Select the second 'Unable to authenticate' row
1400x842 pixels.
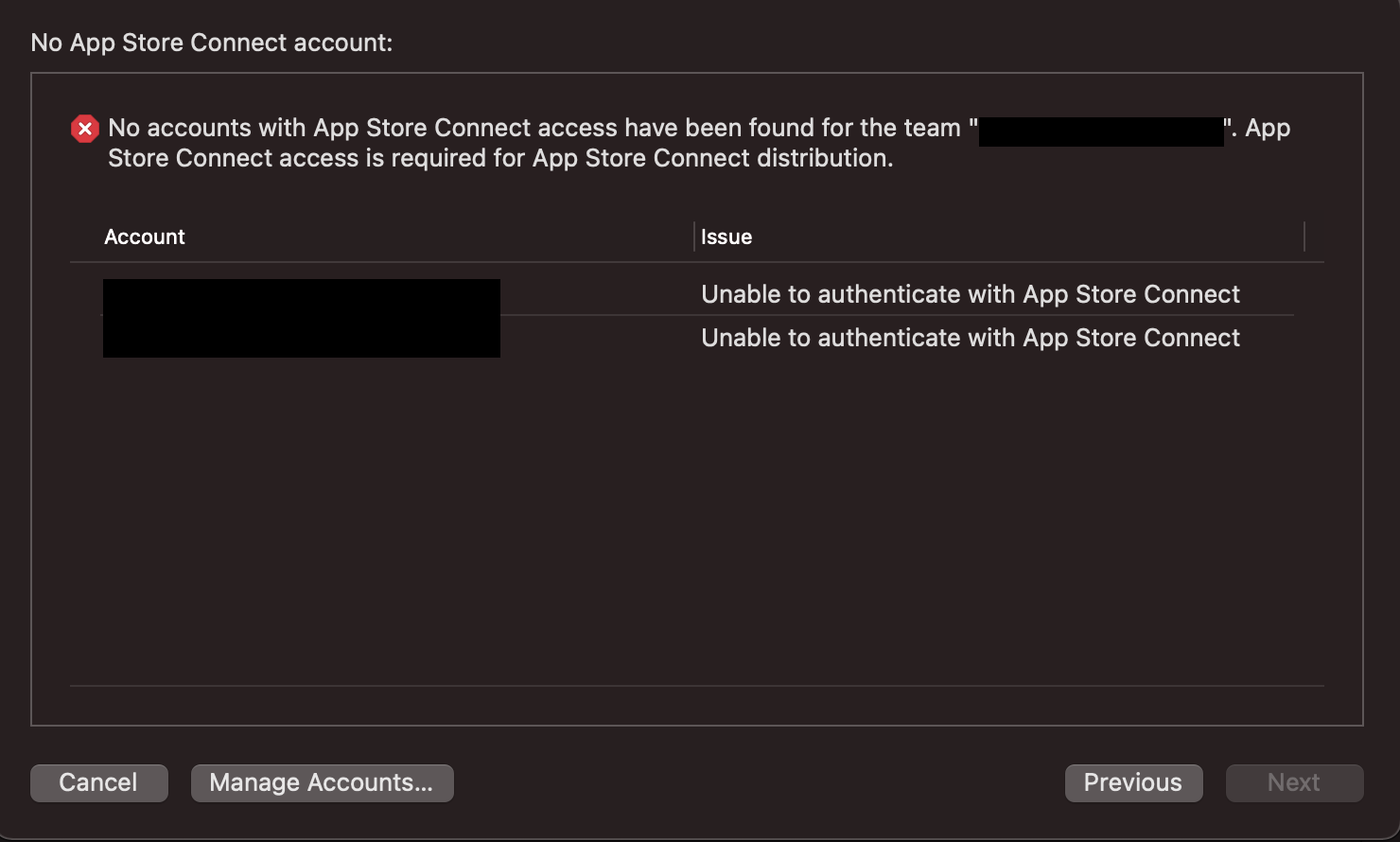coord(971,338)
